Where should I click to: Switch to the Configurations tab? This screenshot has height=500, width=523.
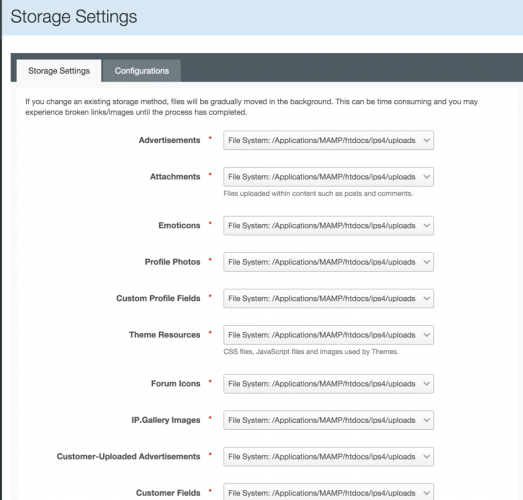click(x=142, y=71)
